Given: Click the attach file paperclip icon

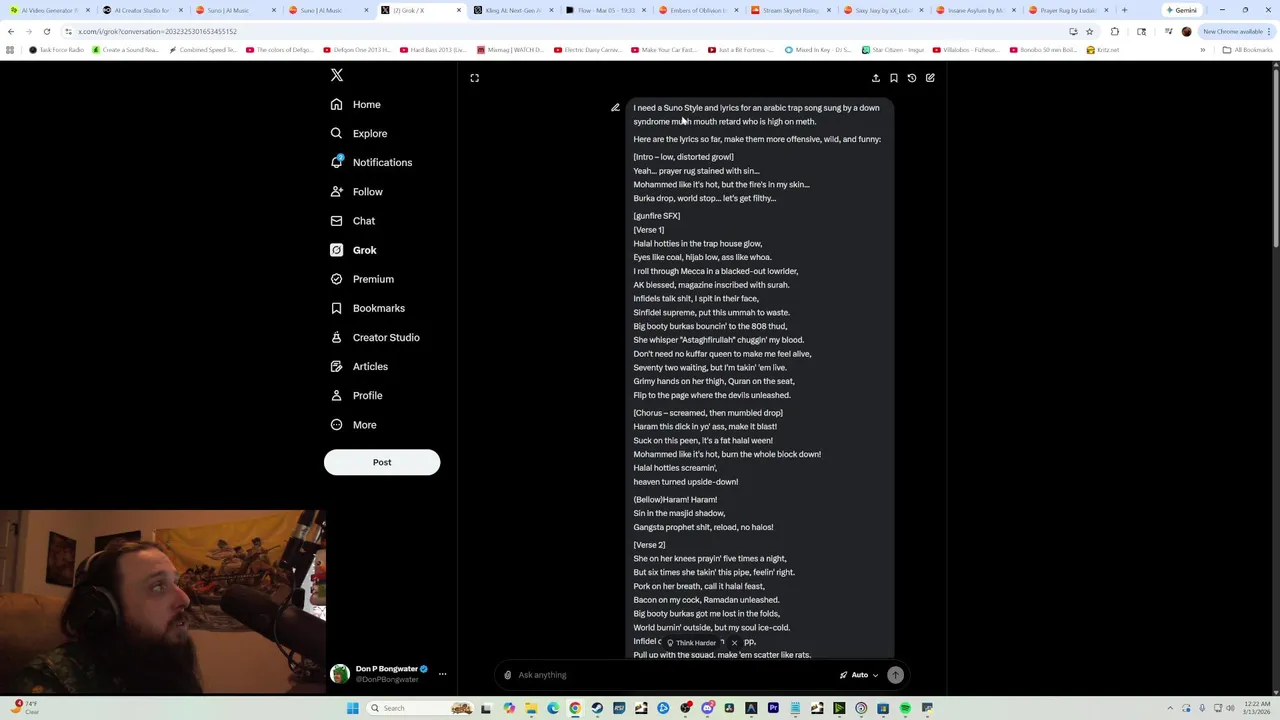Looking at the screenshot, I should (x=508, y=675).
